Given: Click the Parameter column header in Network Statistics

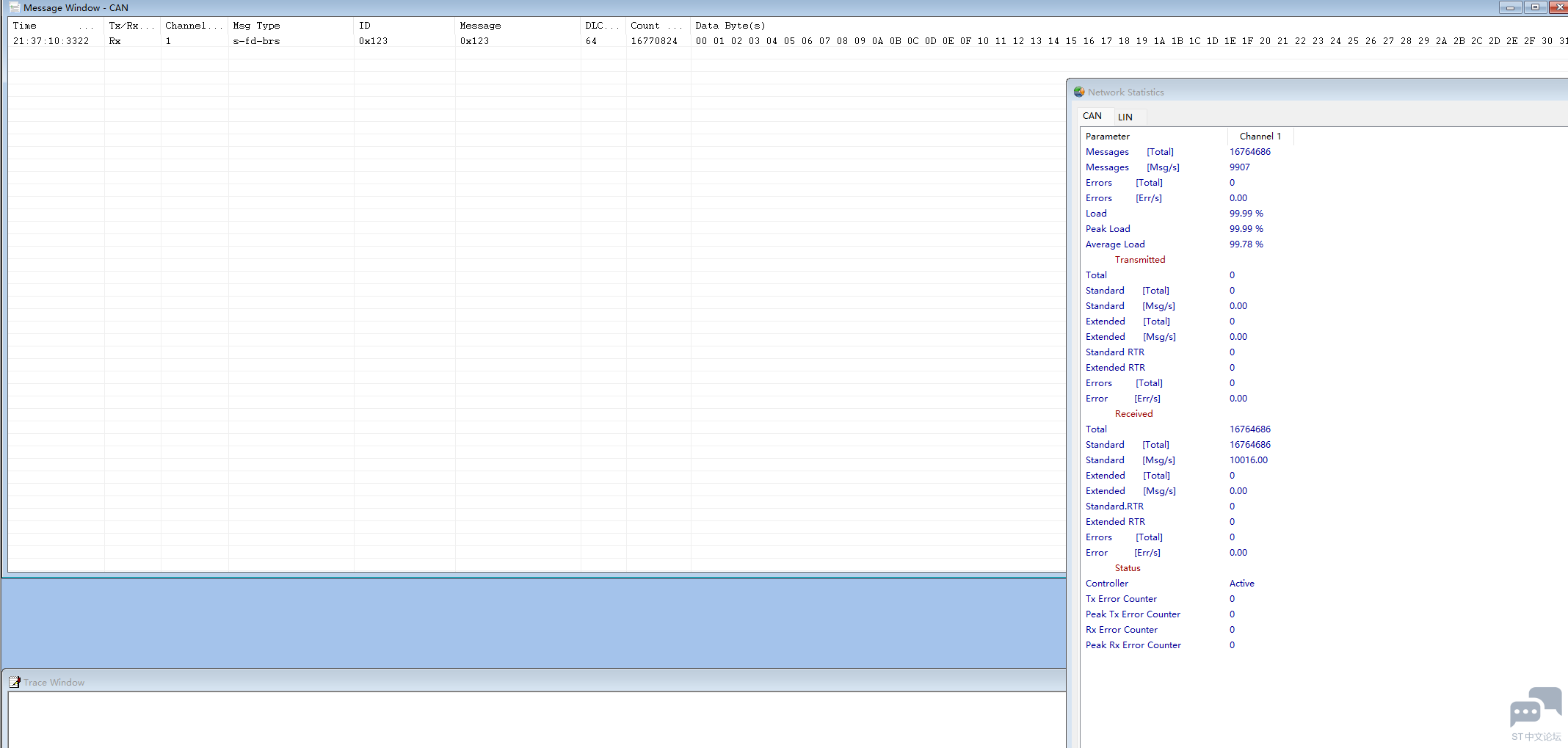Looking at the screenshot, I should [1153, 136].
